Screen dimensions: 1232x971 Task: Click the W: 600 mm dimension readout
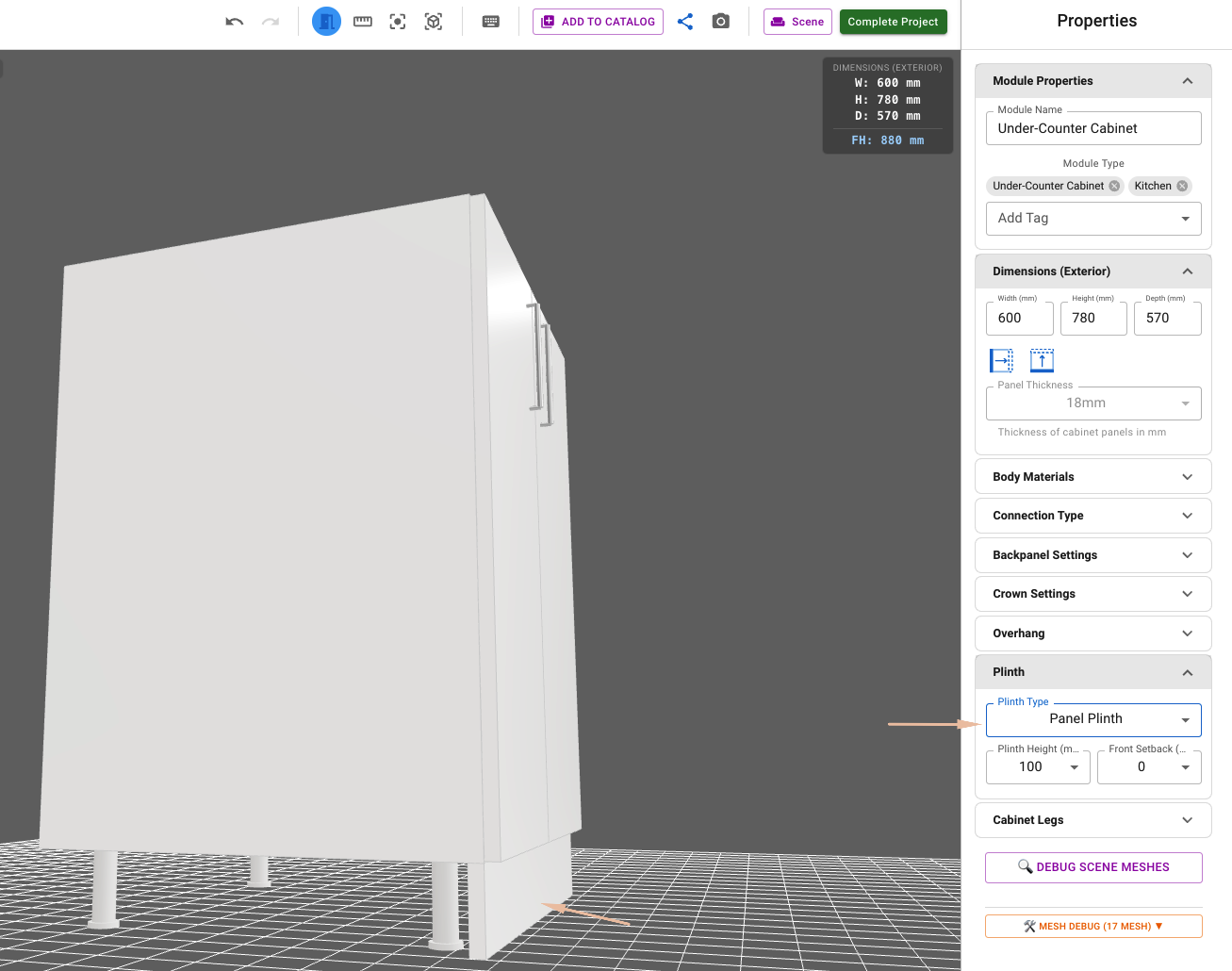888,83
